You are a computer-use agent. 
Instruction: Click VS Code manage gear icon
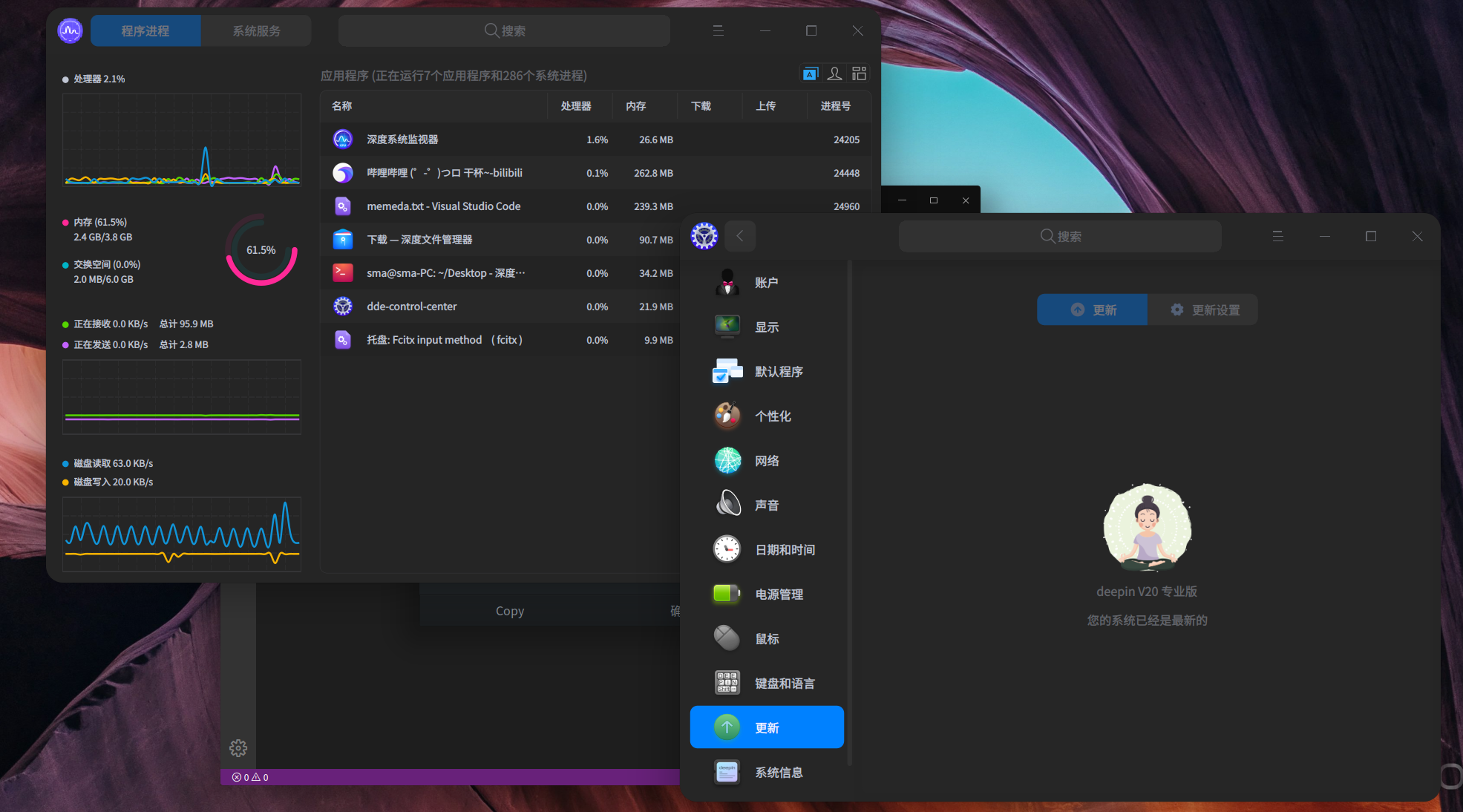pyautogui.click(x=238, y=748)
